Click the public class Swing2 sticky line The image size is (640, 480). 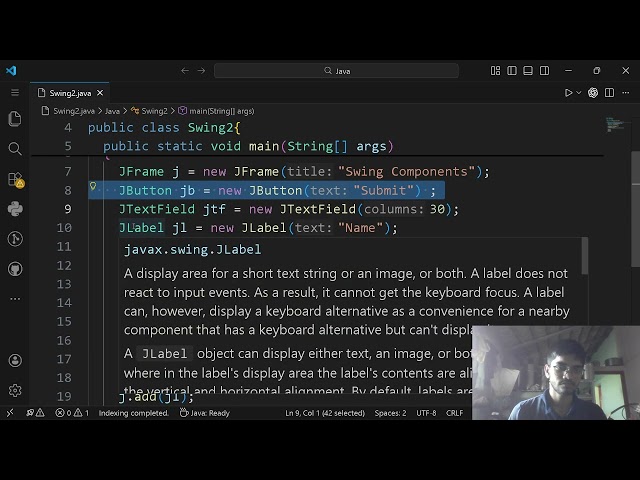tap(164, 127)
